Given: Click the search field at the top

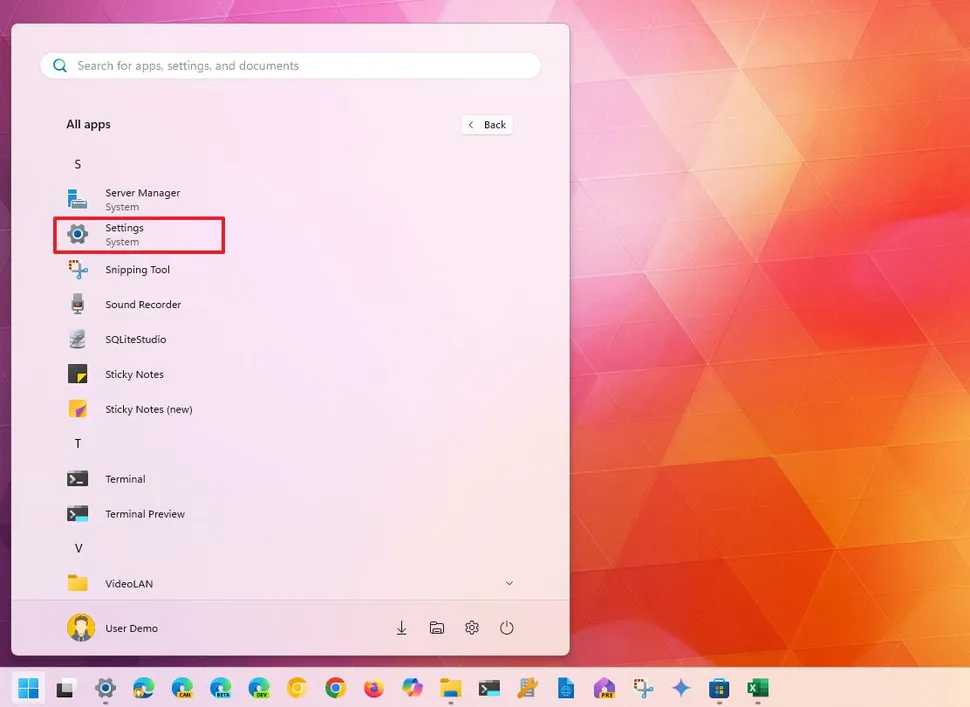Looking at the screenshot, I should [x=290, y=65].
